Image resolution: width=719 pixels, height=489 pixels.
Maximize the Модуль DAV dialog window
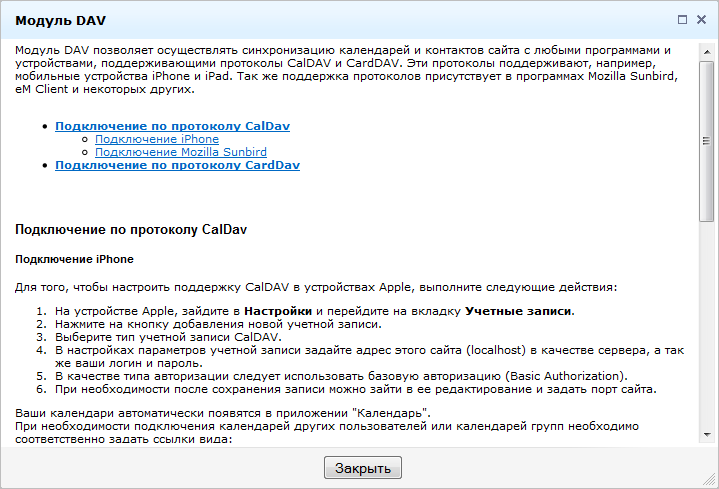(682, 19)
